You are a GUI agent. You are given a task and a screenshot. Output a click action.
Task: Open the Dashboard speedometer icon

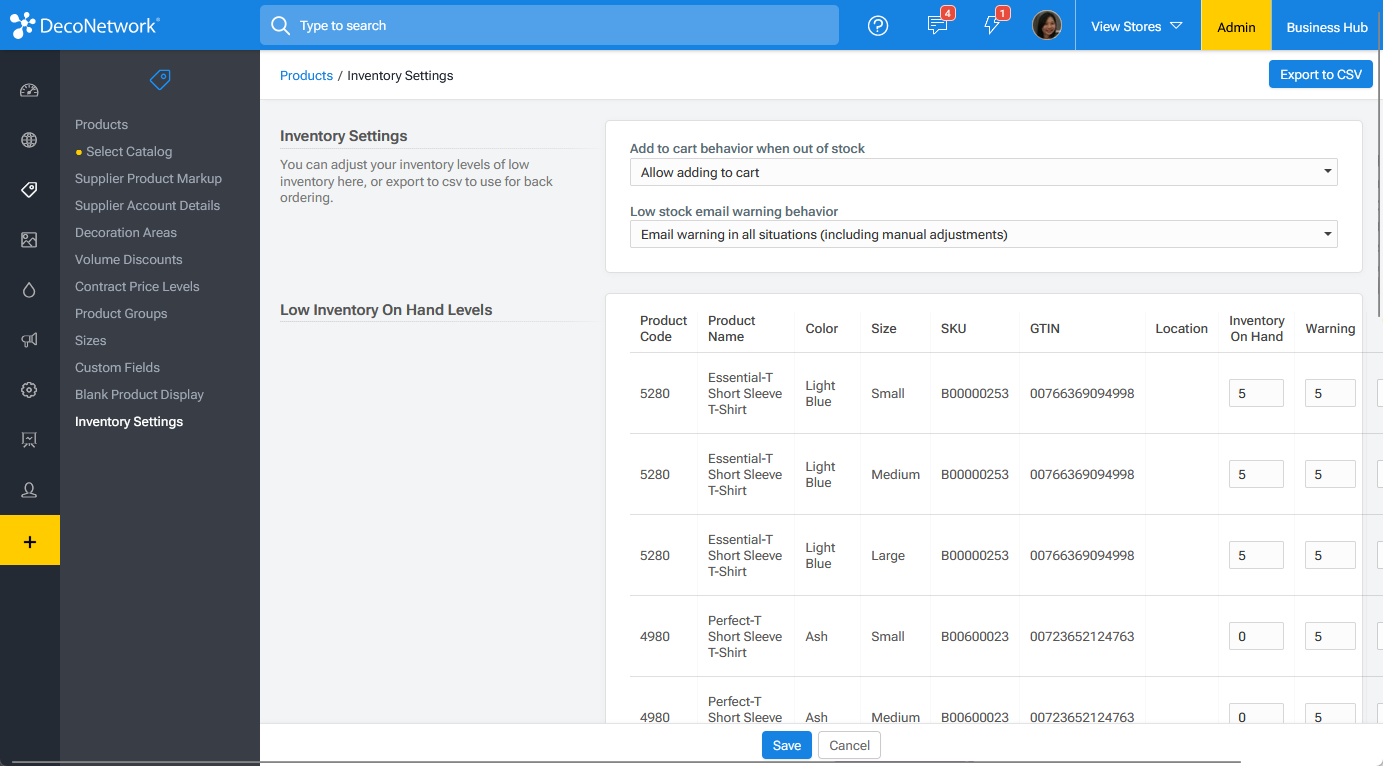[30, 90]
